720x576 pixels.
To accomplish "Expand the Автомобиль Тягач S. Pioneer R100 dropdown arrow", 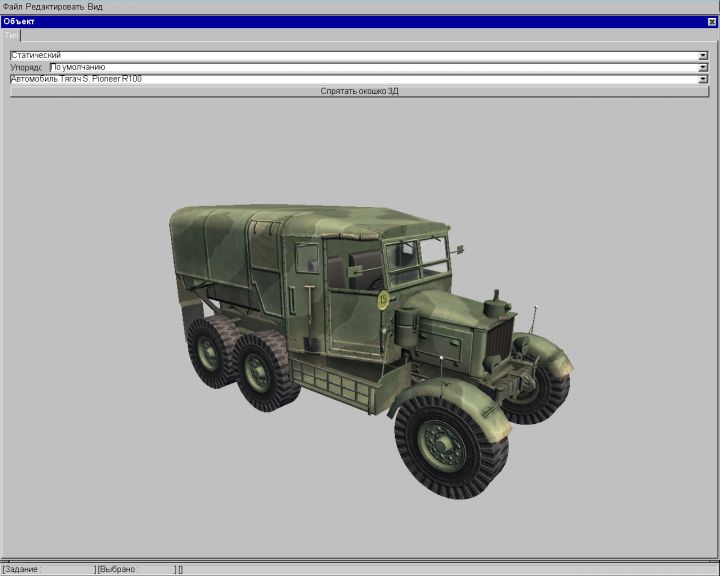I will click(704, 78).
